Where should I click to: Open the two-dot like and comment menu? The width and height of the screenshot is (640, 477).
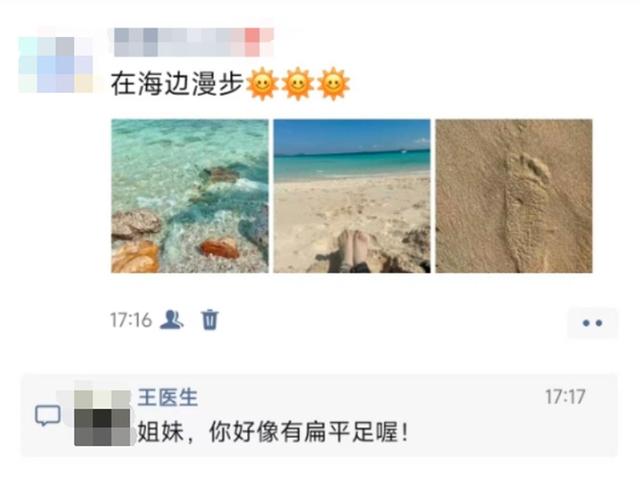592,323
